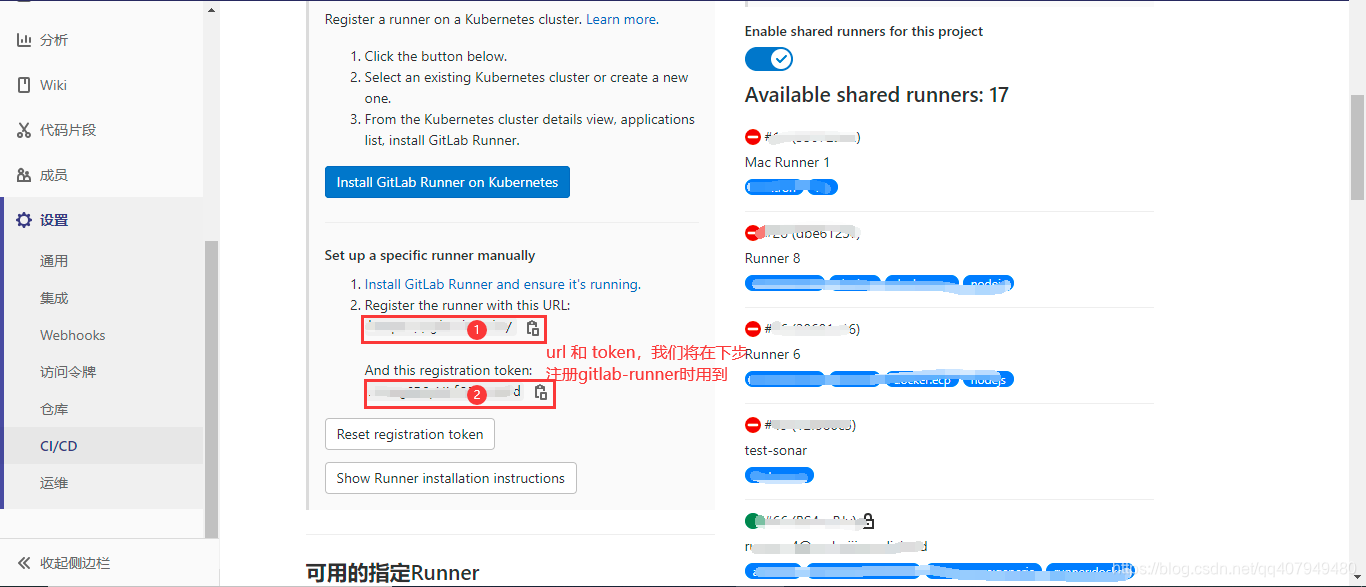
Task: Copy the registration token with clipboard icon
Action: (x=540, y=392)
